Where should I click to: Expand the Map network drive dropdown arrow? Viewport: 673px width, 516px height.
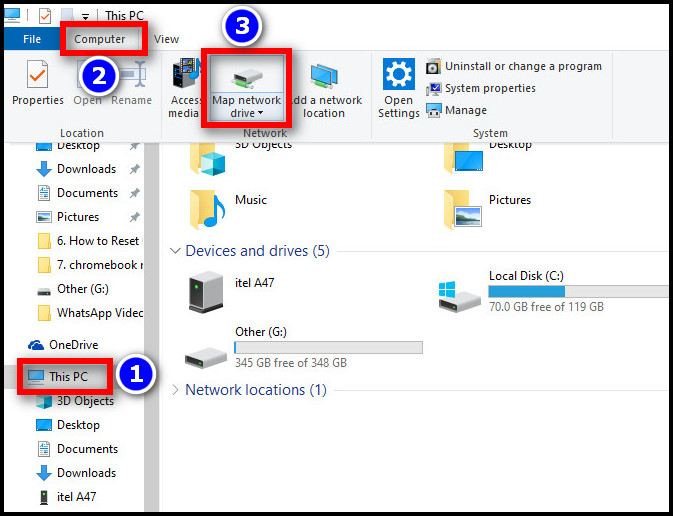(x=261, y=113)
